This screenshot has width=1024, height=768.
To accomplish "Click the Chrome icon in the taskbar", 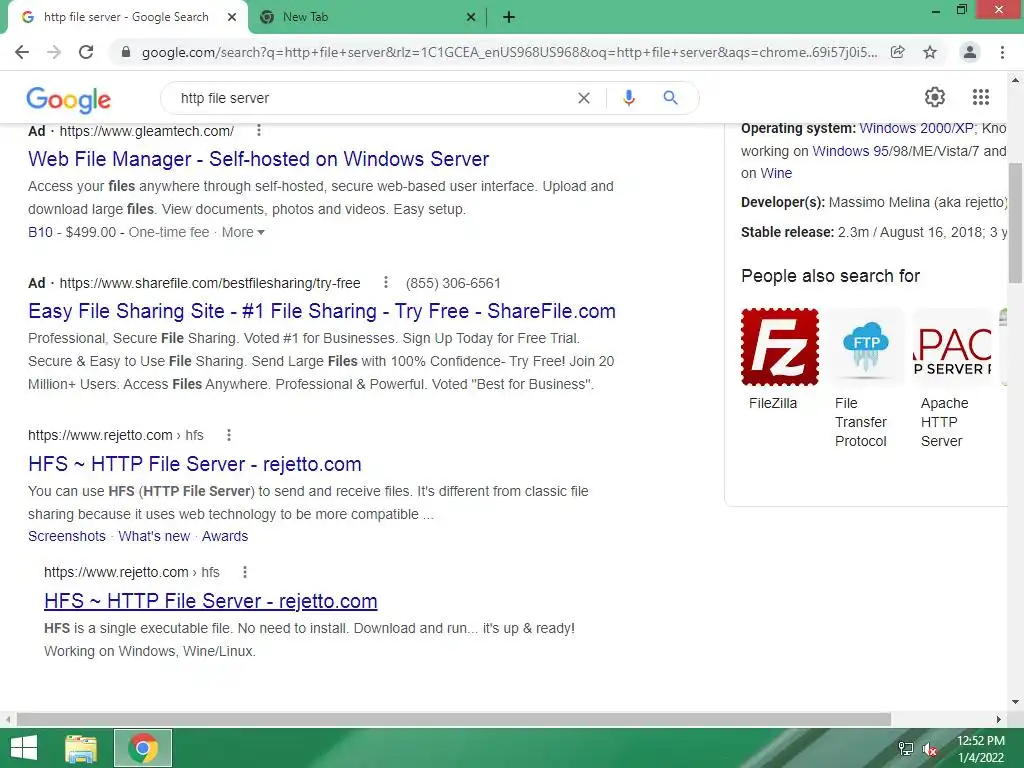I will [x=143, y=748].
